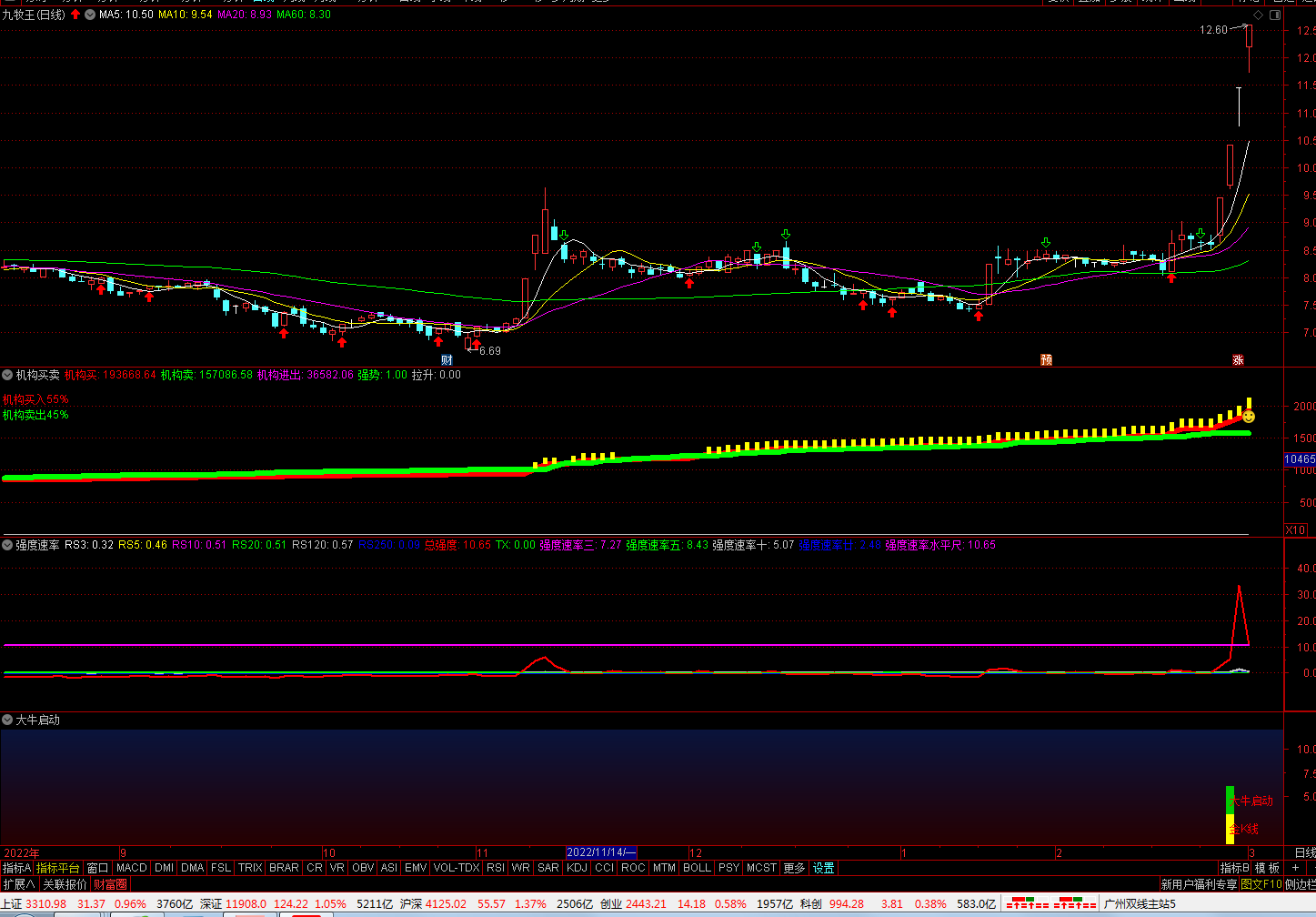Switch to the RSI indicator
The width and height of the screenshot is (1316, 917).
click(495, 868)
